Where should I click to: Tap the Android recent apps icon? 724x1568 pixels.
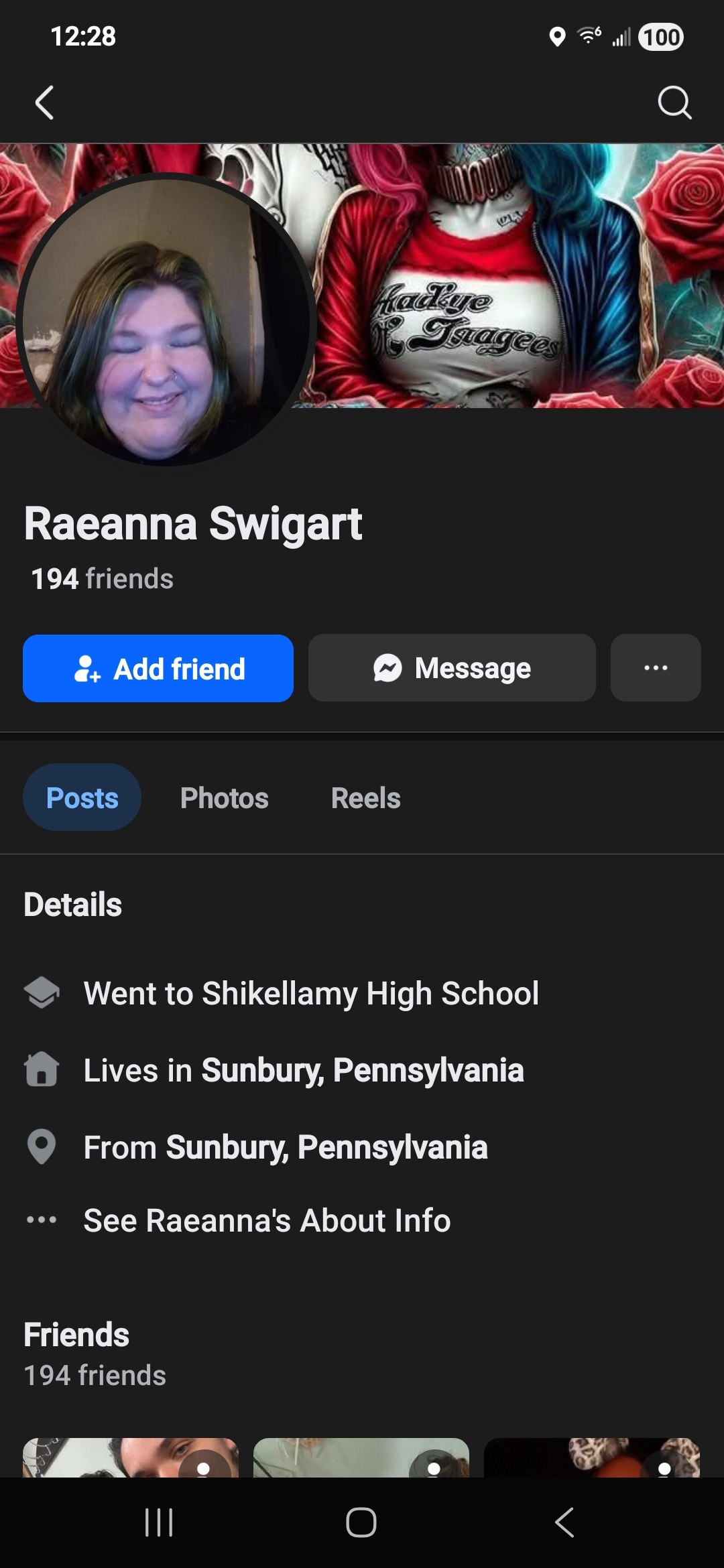(x=159, y=1522)
